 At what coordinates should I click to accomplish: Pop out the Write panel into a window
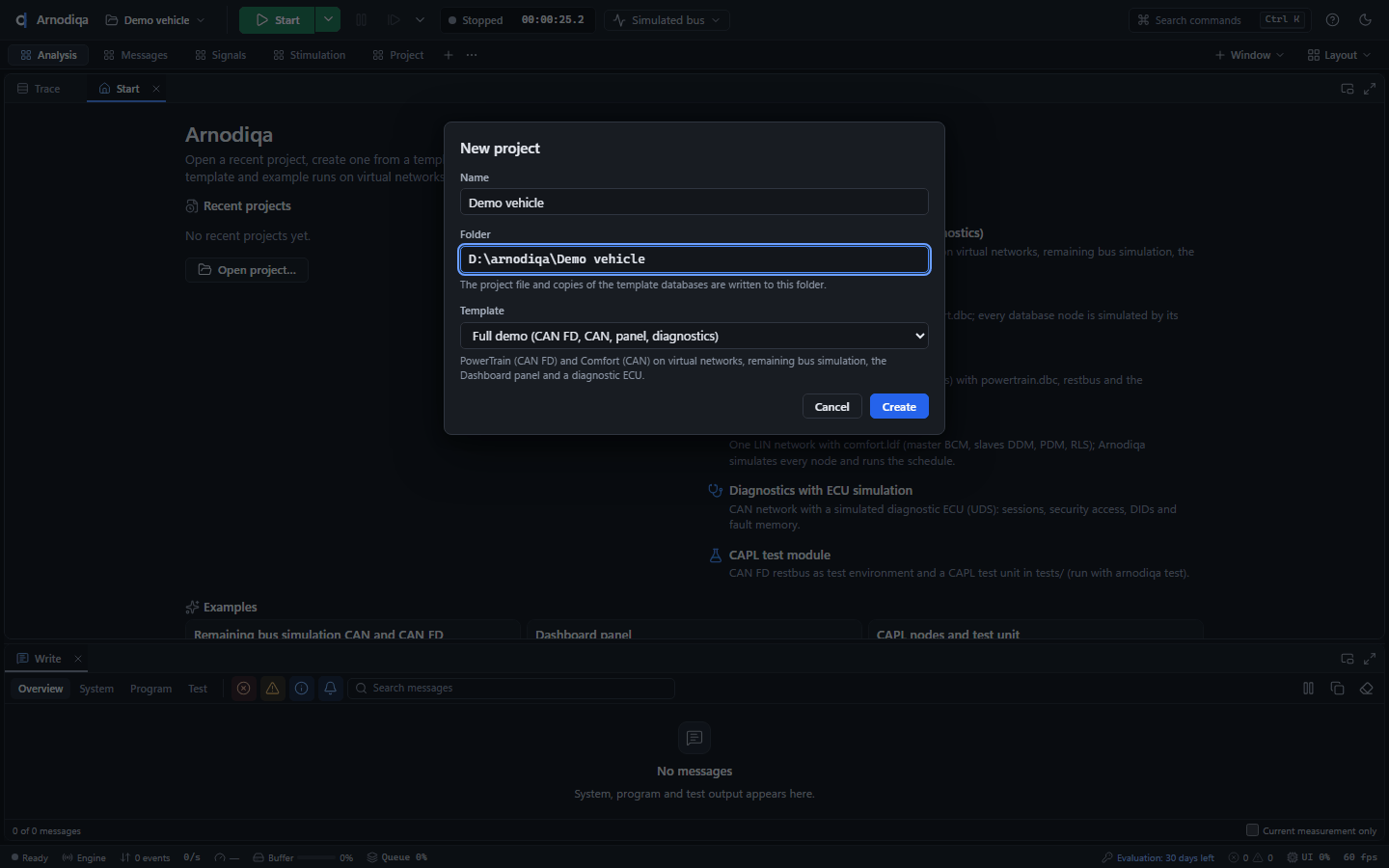point(1348,659)
